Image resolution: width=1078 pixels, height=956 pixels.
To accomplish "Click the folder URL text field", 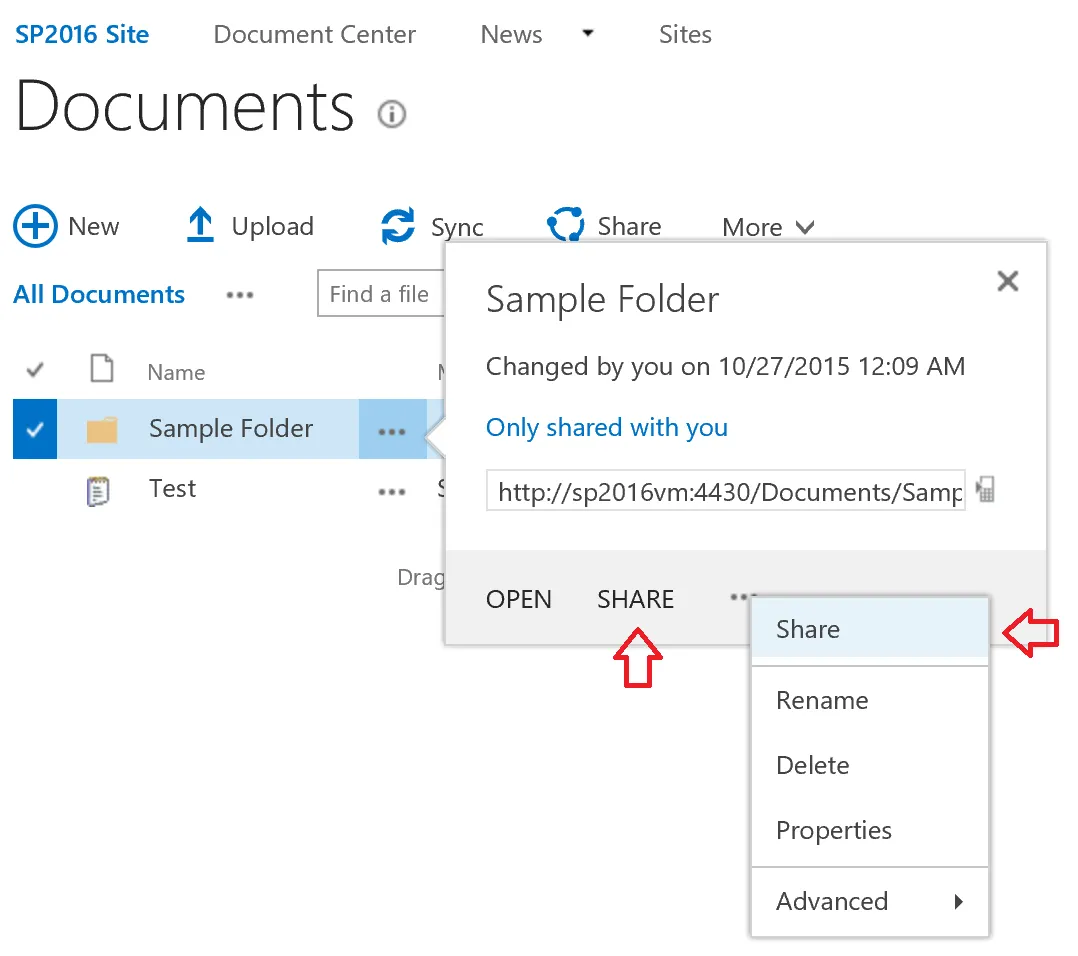I will click(x=725, y=491).
